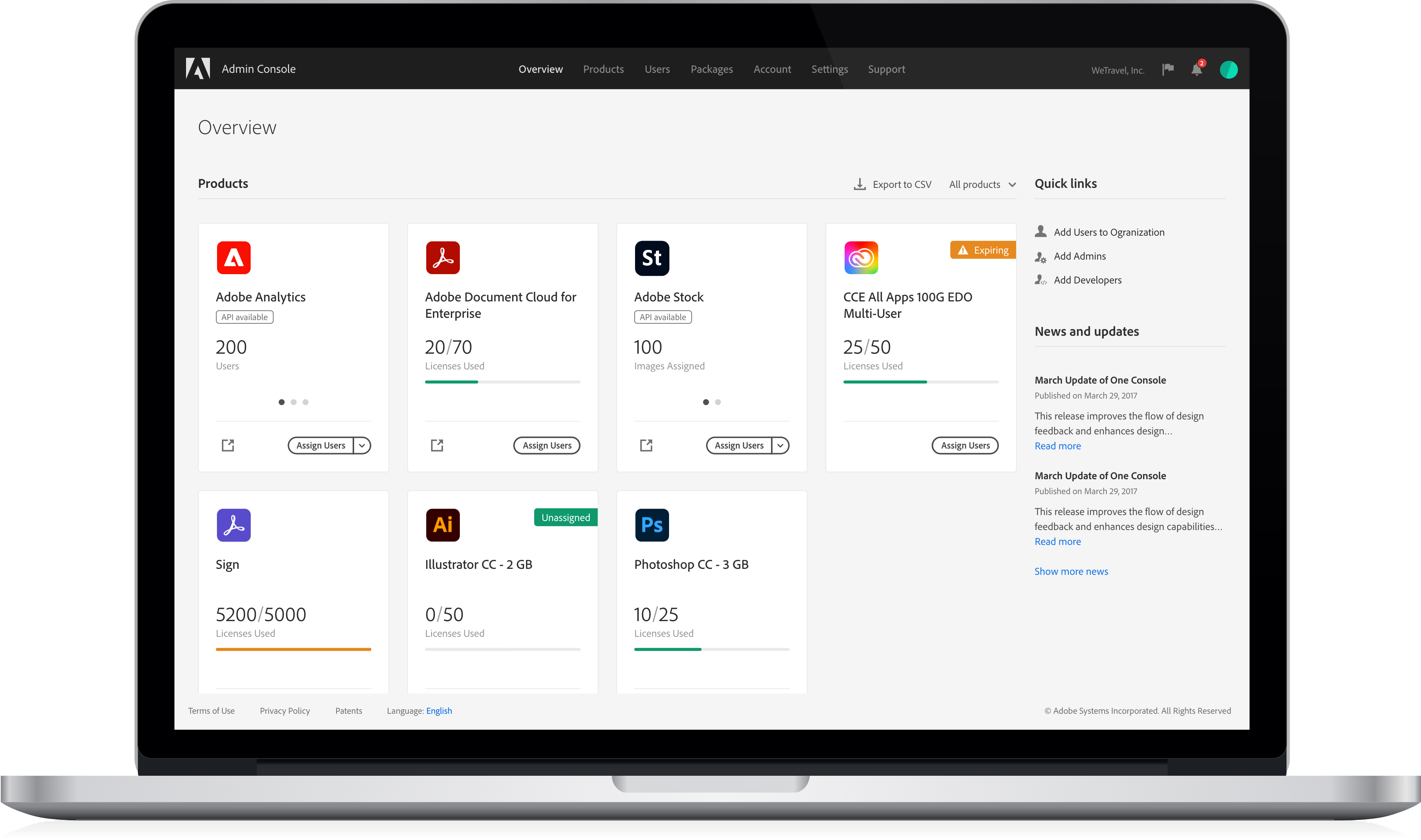
Task: Open the Settings tab
Action: click(x=829, y=69)
